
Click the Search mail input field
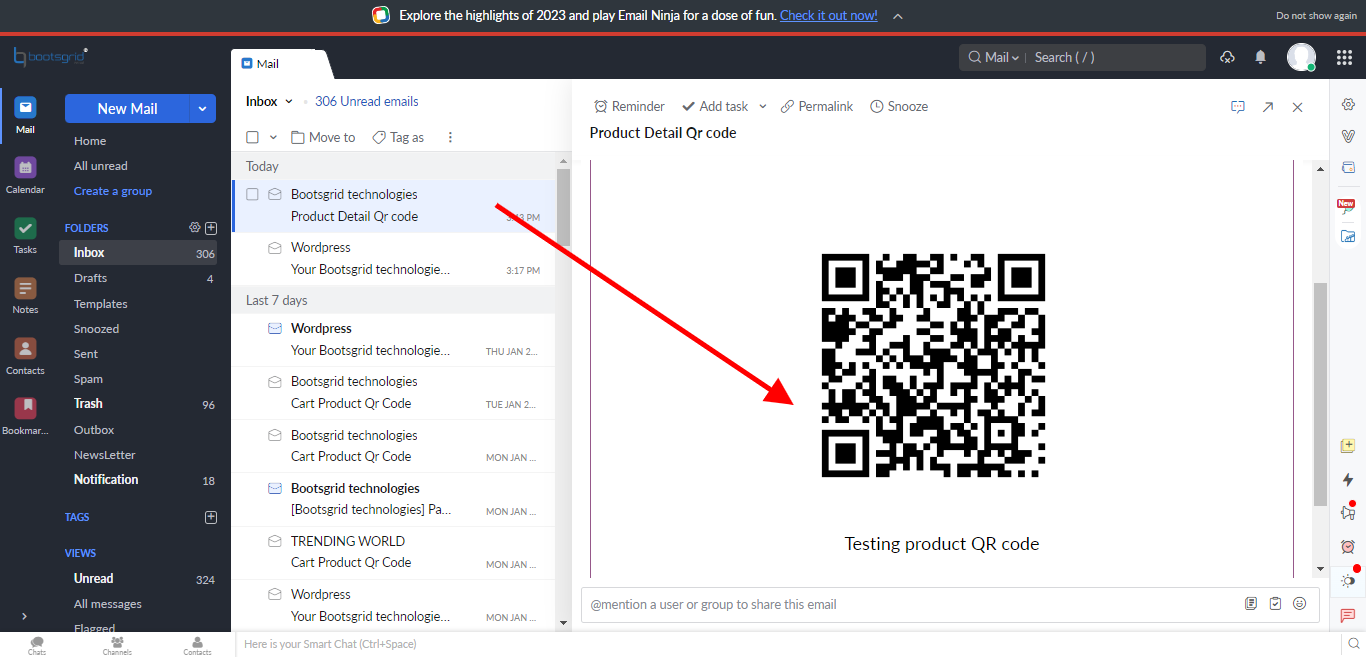click(1115, 57)
